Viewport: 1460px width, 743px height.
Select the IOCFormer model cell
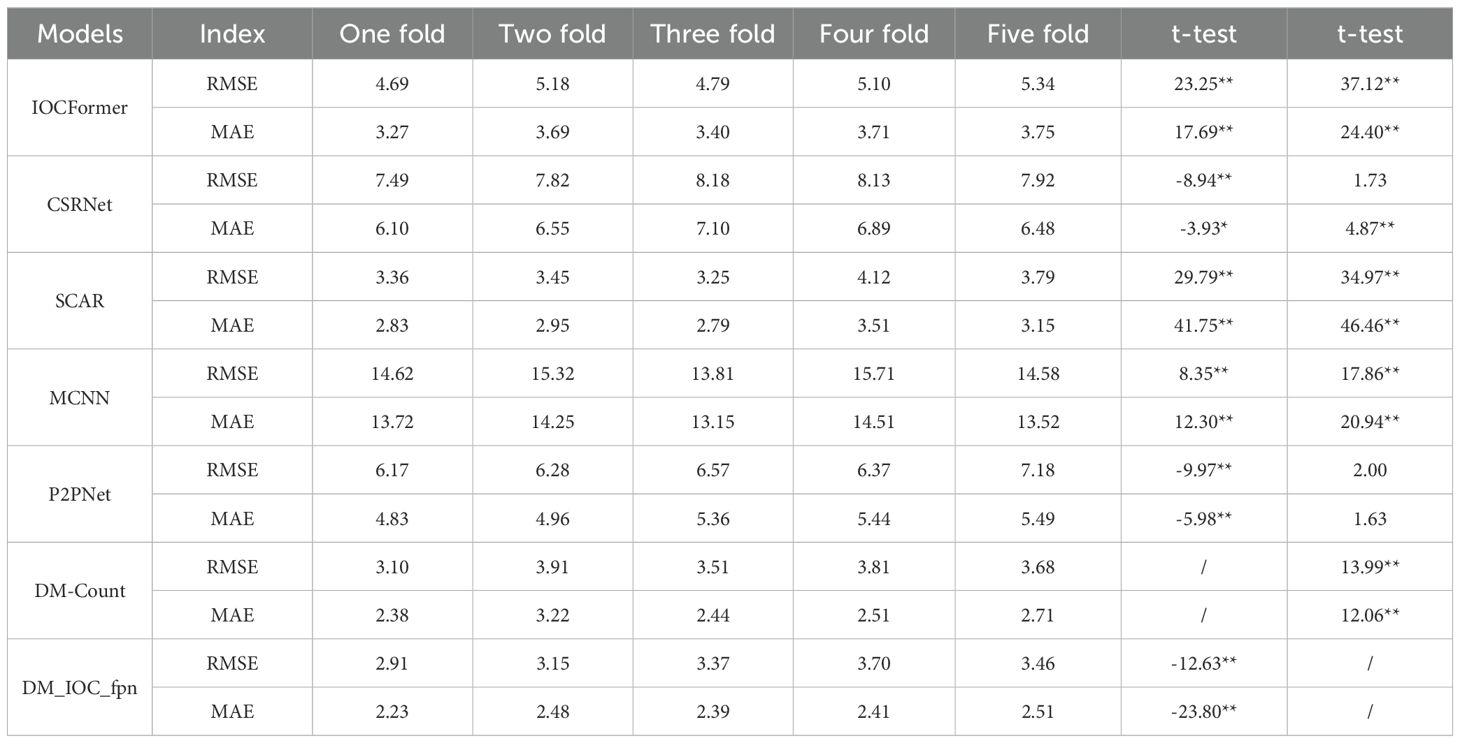[x=79, y=108]
